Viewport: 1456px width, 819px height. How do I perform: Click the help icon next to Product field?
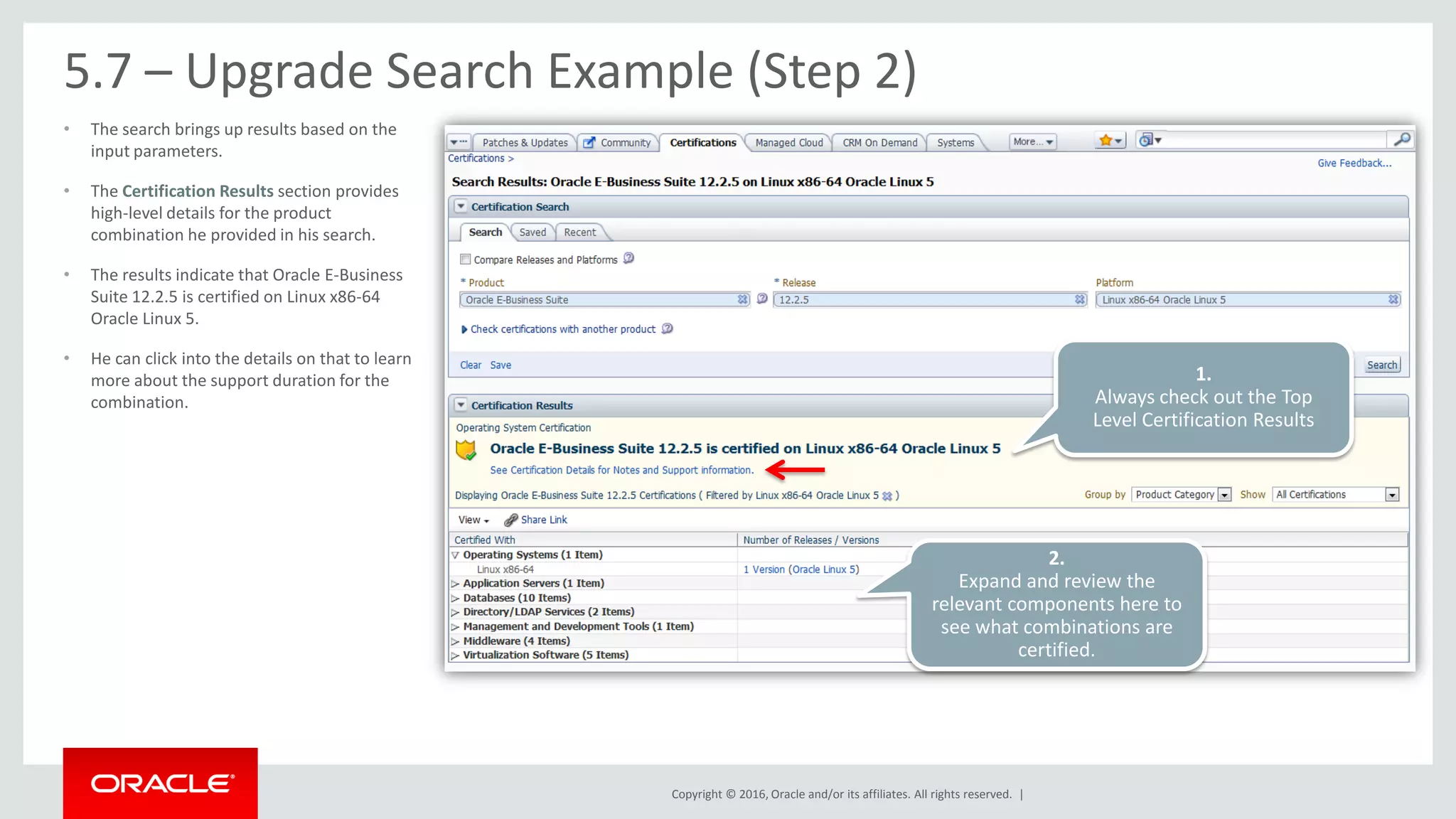tap(762, 299)
